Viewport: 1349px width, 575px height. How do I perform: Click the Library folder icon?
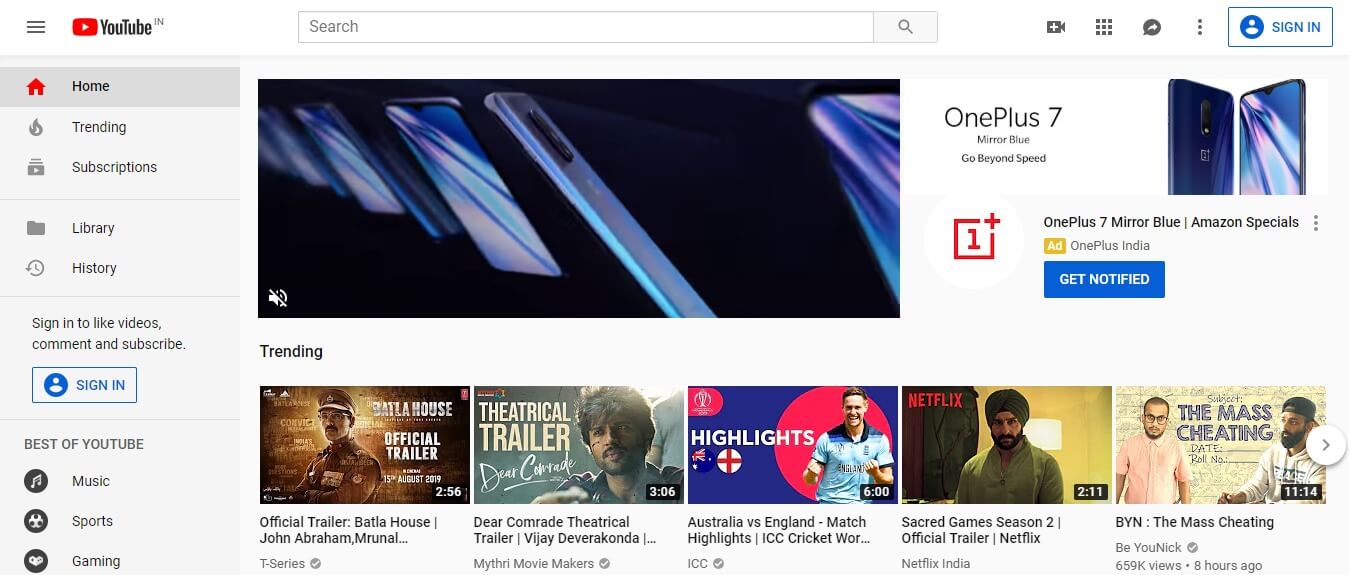(x=36, y=228)
